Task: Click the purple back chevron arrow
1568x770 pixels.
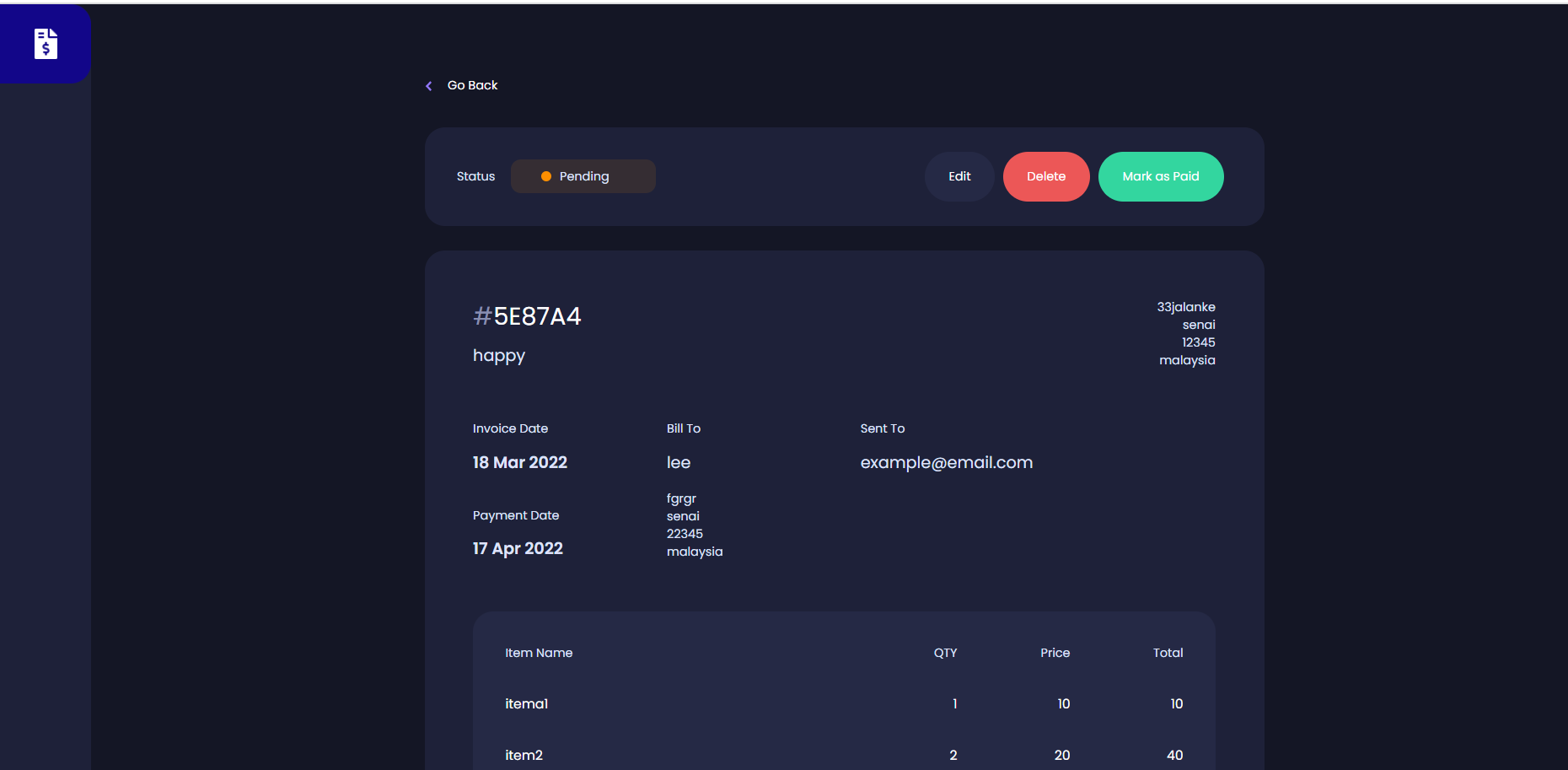Action: click(428, 85)
